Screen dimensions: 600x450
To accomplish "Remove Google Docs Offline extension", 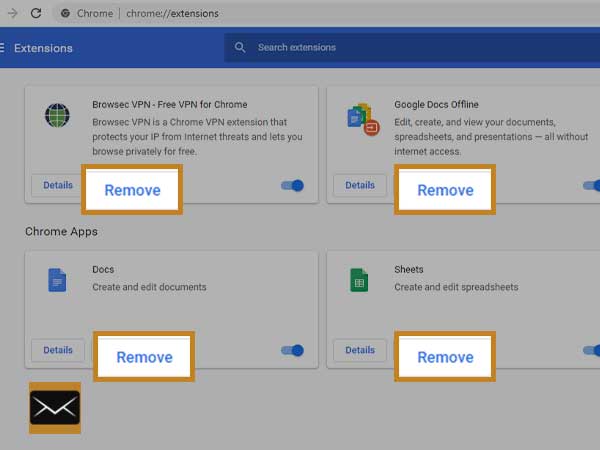I will (x=445, y=190).
